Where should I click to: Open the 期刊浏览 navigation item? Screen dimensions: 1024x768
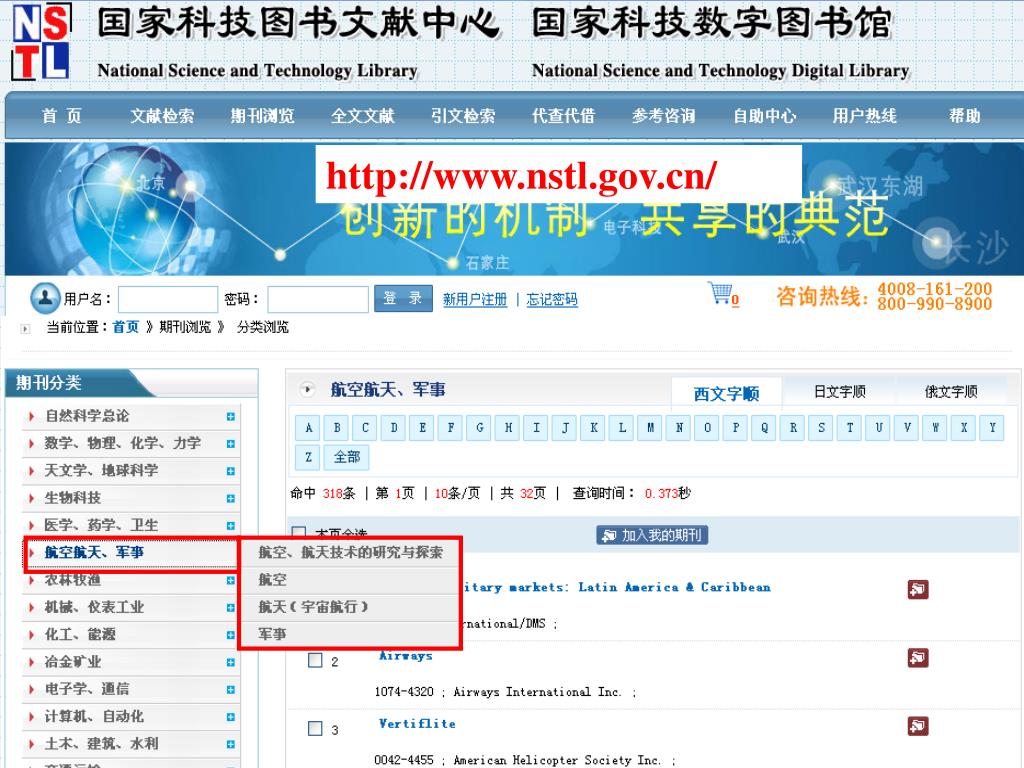point(262,116)
